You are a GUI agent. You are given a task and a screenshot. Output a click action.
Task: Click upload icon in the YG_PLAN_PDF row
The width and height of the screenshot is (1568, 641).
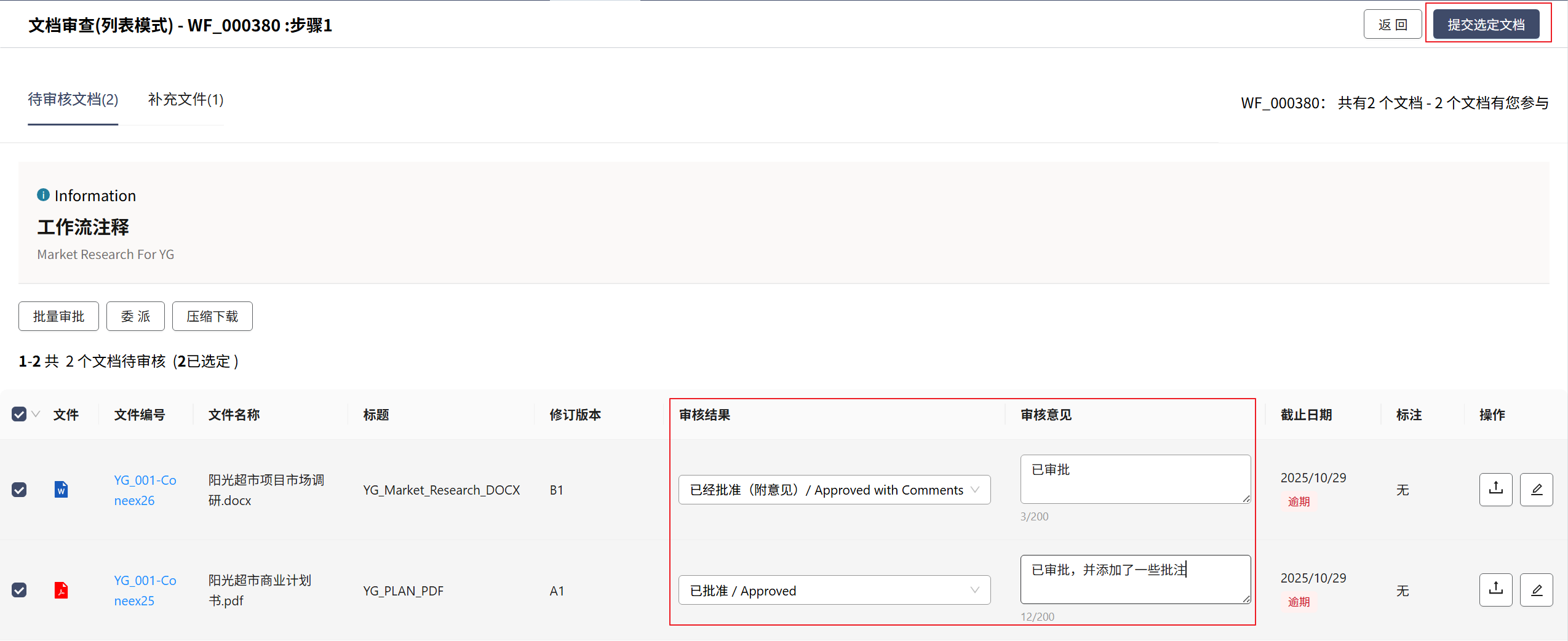1495,590
